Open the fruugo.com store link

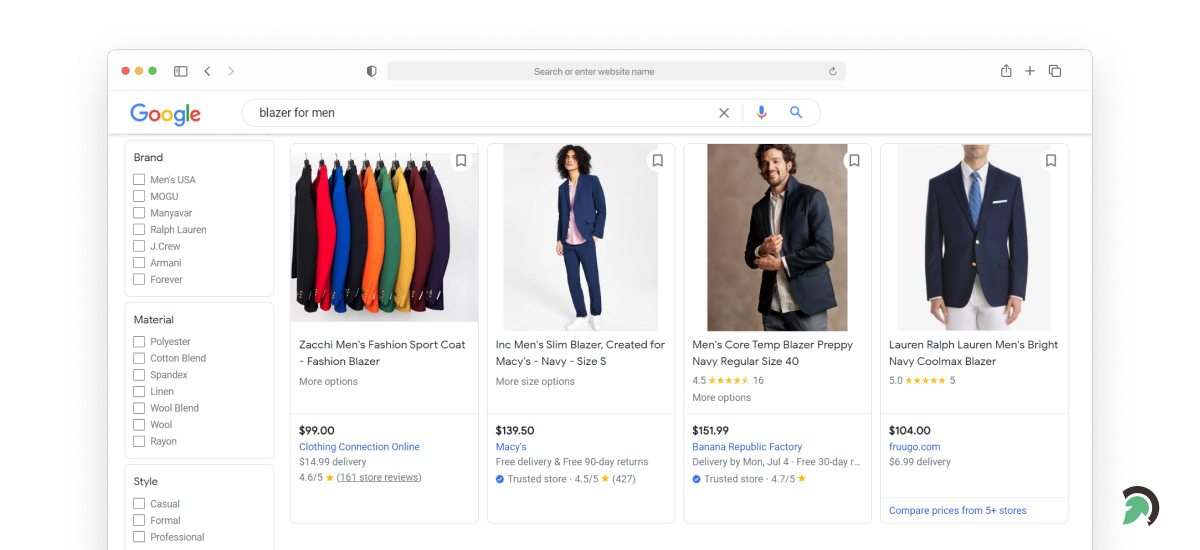[x=915, y=447]
